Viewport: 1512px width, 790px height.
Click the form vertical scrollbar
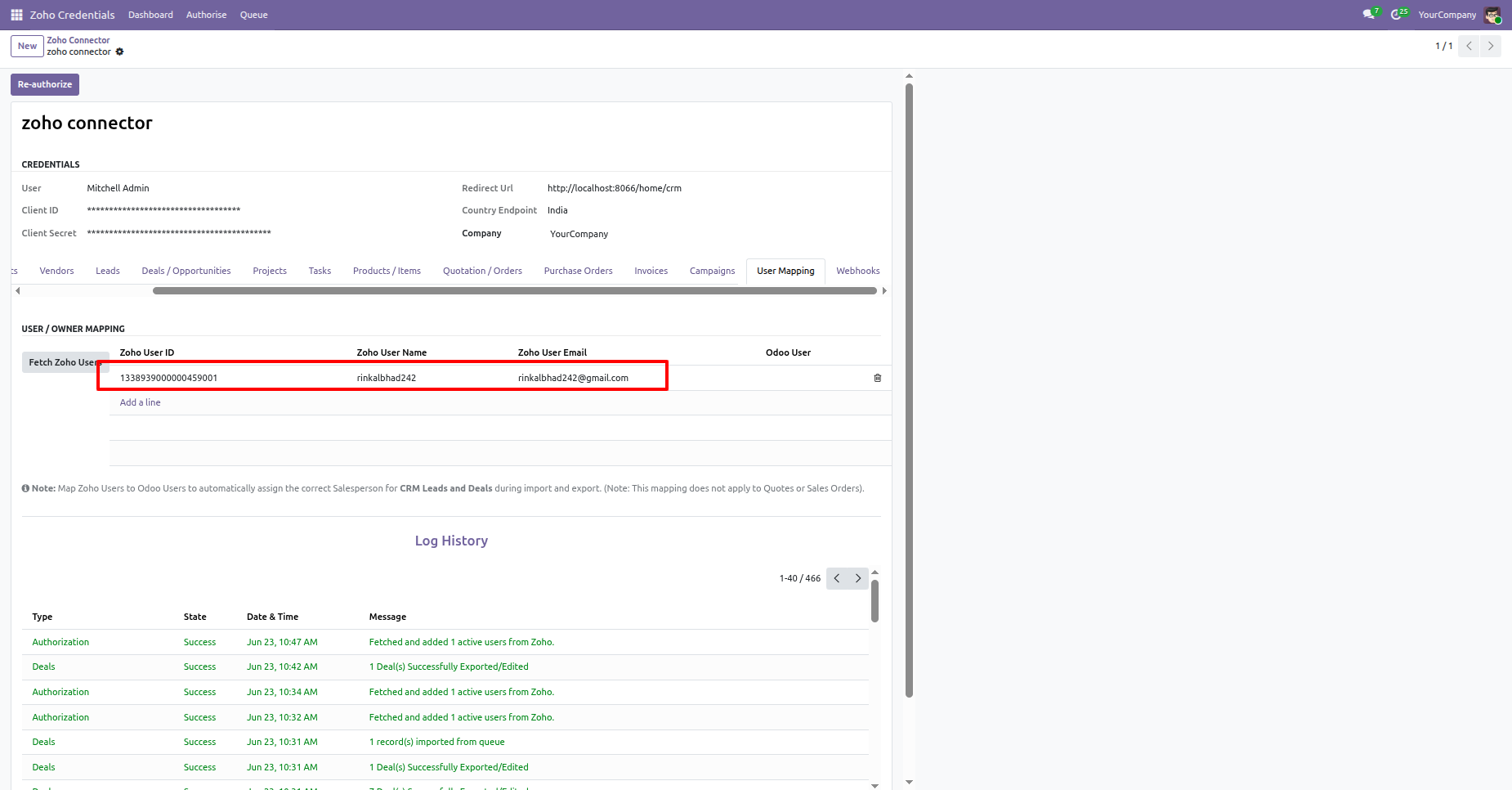click(x=909, y=390)
